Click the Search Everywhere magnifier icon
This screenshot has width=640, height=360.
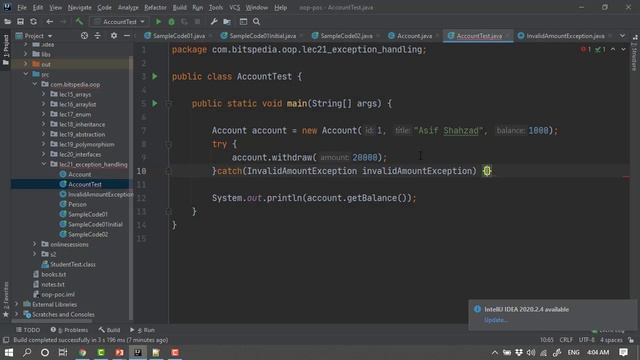(256, 22)
